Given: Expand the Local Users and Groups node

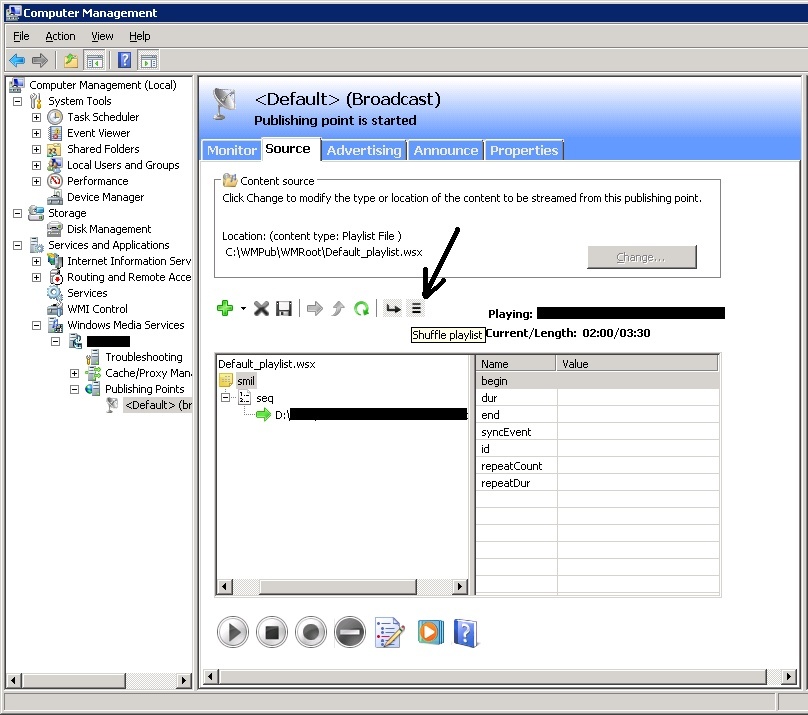Looking at the screenshot, I should (37, 165).
